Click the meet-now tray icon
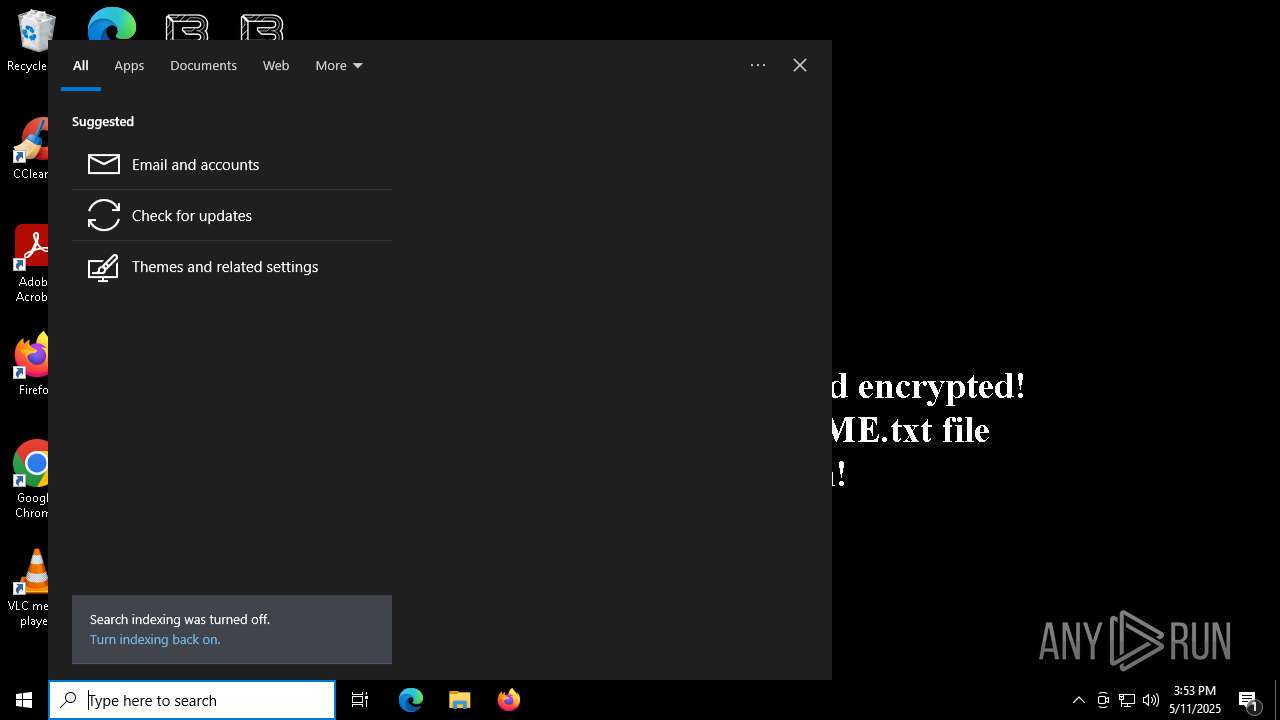 click(1103, 700)
